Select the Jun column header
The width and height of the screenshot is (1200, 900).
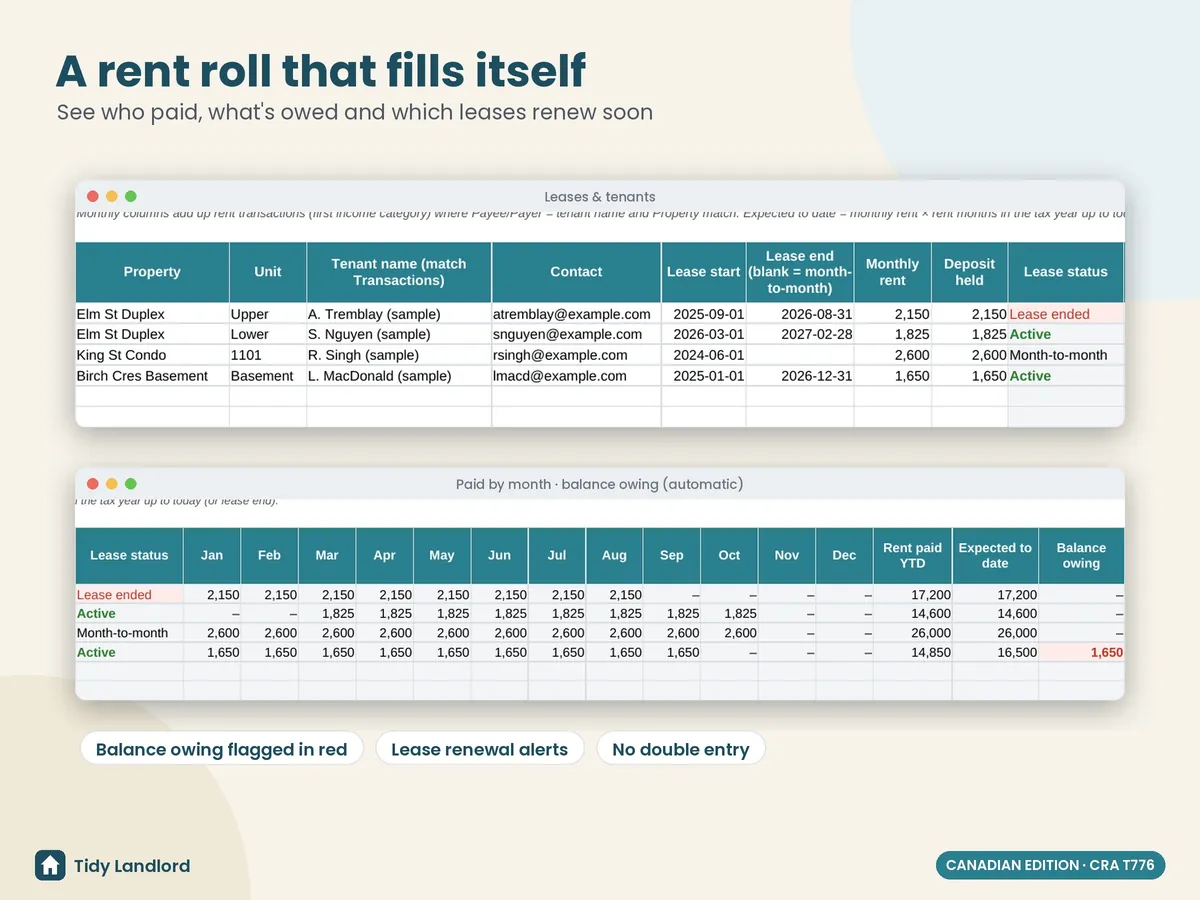click(x=499, y=556)
